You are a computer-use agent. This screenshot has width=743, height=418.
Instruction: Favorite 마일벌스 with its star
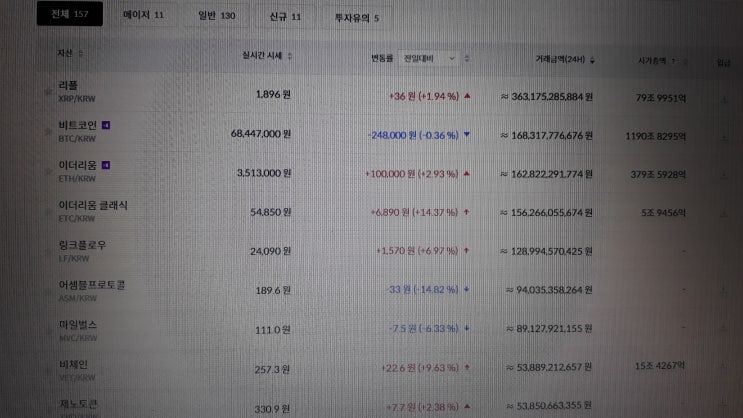click(48, 331)
